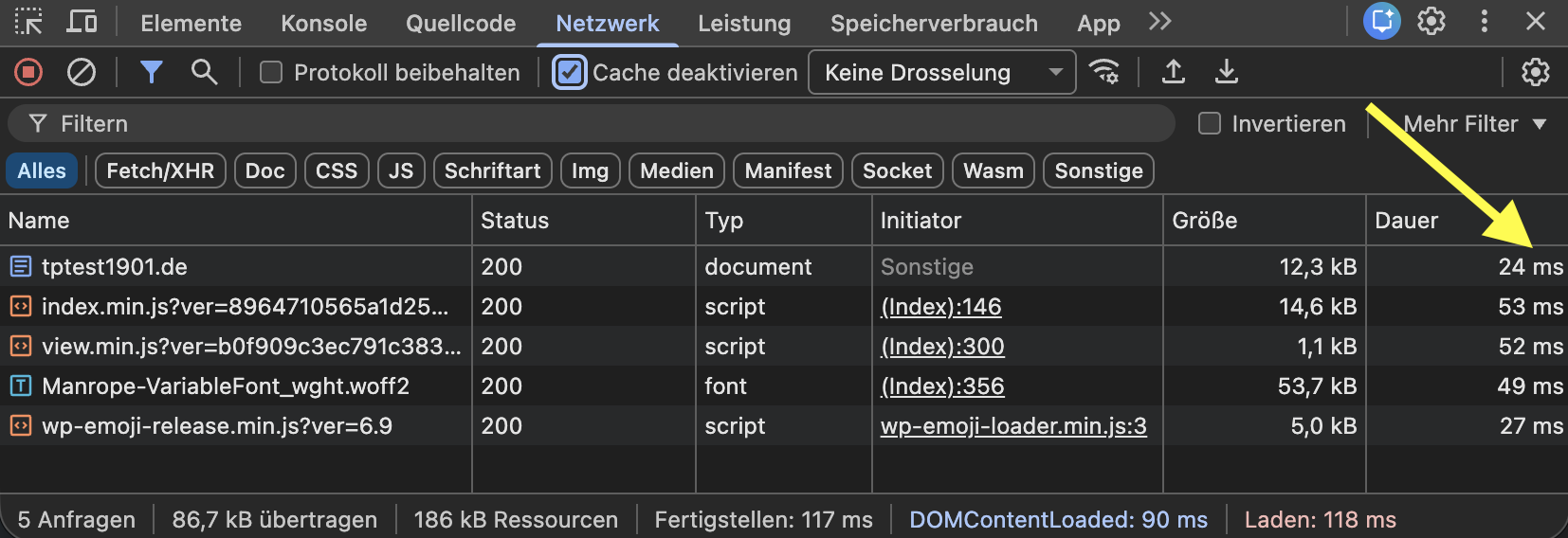Open the network settings gear icon
The height and width of the screenshot is (538, 1568).
coord(1535,72)
